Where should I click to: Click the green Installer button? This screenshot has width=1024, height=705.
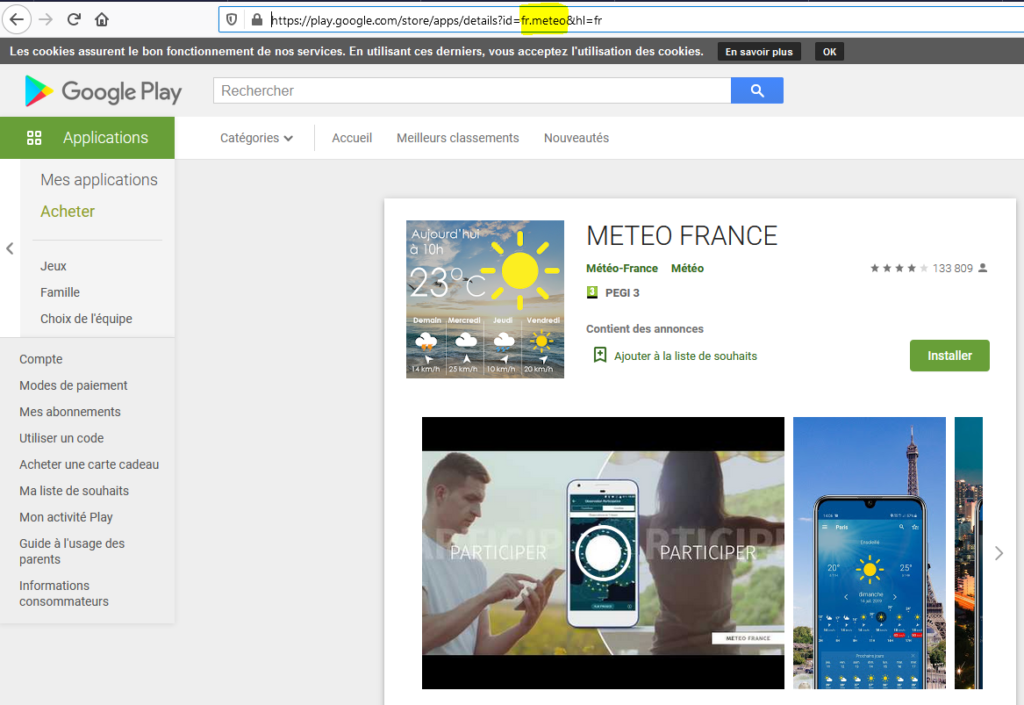click(x=950, y=356)
